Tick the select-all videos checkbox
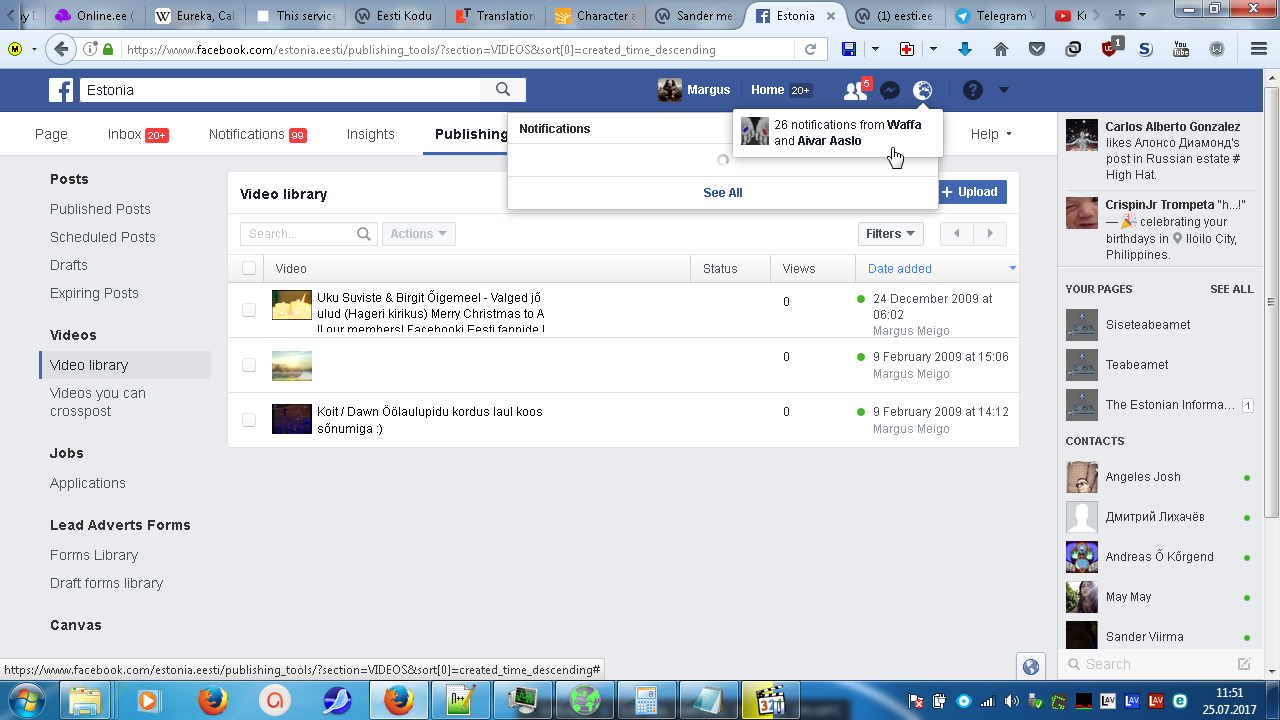This screenshot has height=720, width=1280. pyautogui.click(x=249, y=268)
